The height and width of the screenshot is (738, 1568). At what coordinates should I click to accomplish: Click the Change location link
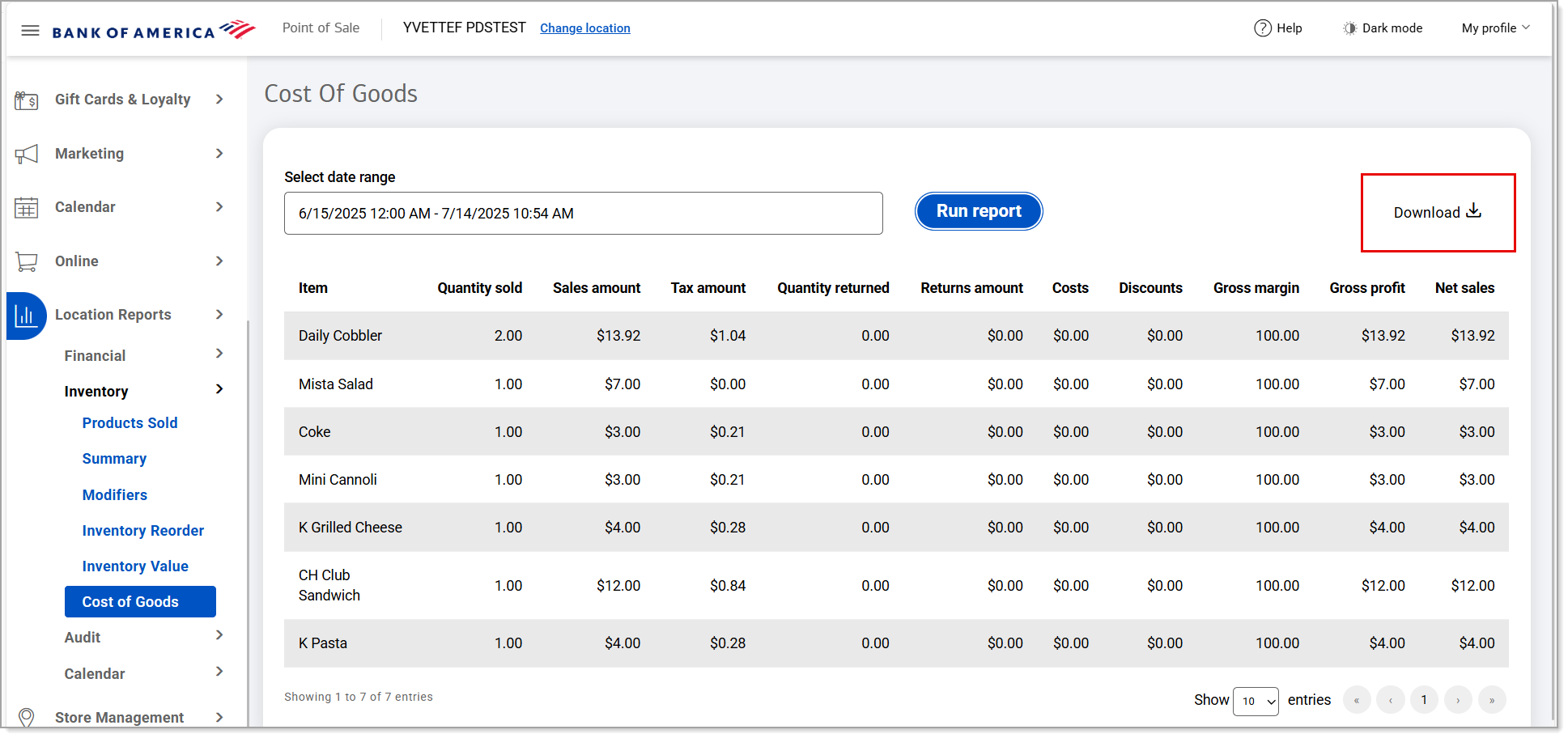(585, 28)
